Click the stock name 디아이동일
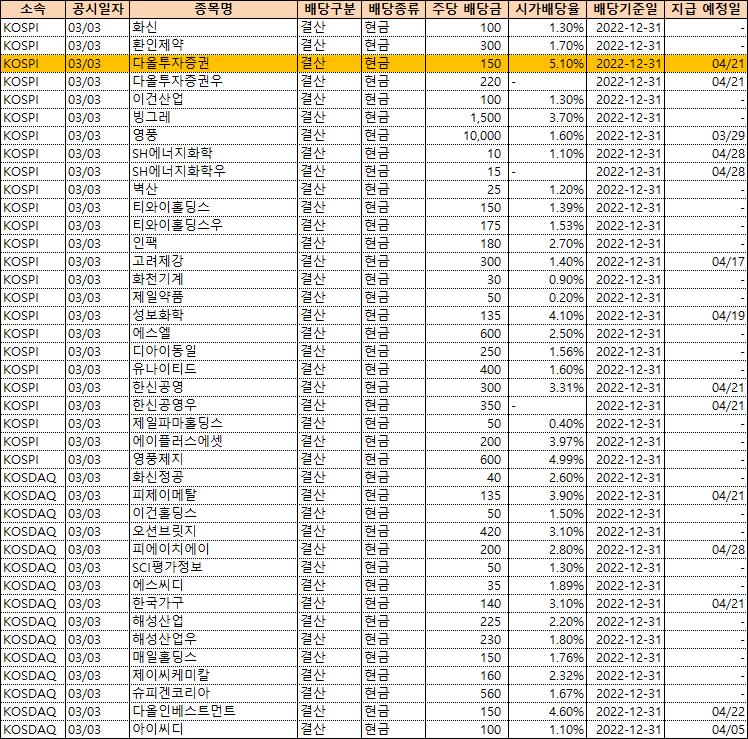Image resolution: width=748 pixels, height=739 pixels. [x=164, y=351]
